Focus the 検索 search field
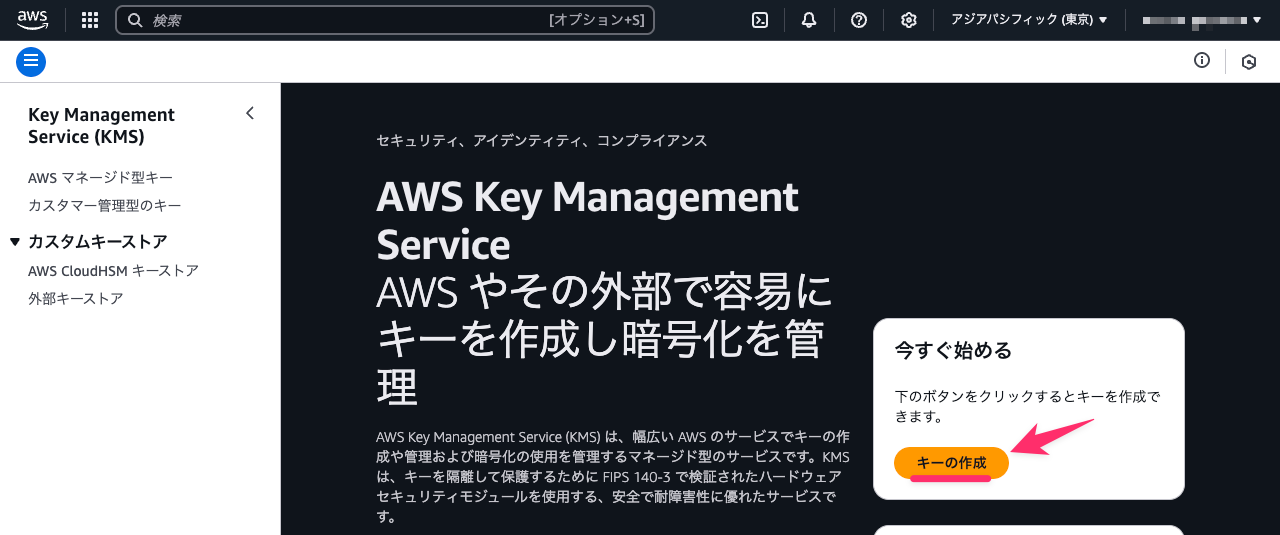This screenshot has height=535, width=1280. pos(385,20)
